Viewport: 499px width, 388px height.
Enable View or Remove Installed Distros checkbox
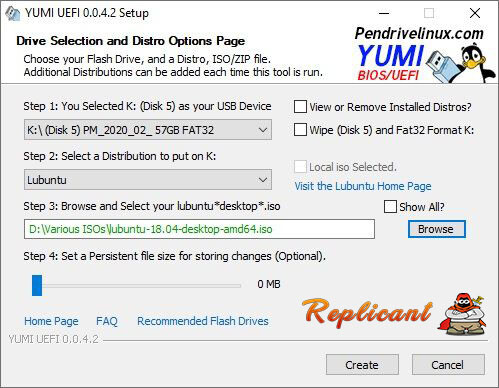tap(300, 107)
